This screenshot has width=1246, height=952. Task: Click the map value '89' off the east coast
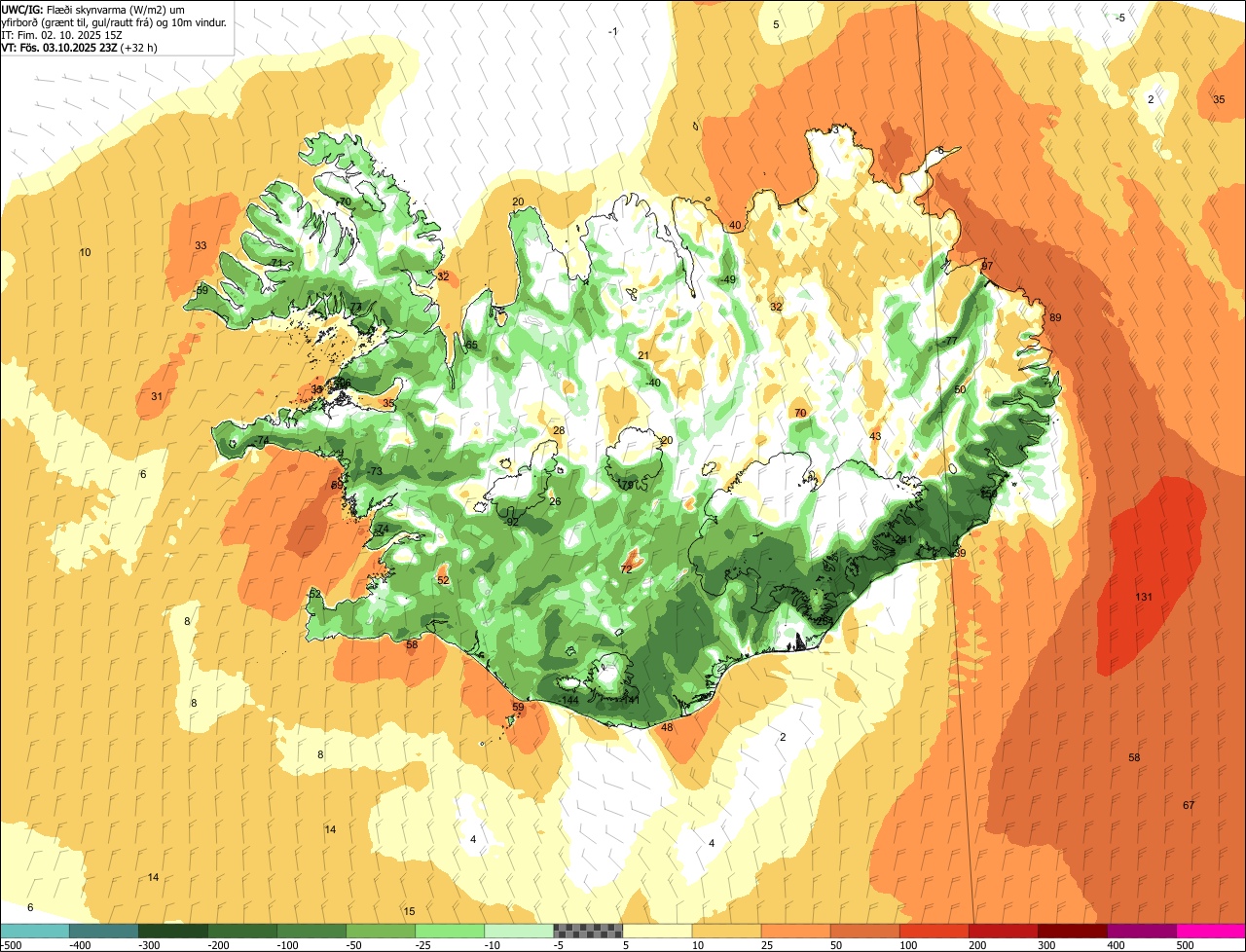click(1055, 318)
